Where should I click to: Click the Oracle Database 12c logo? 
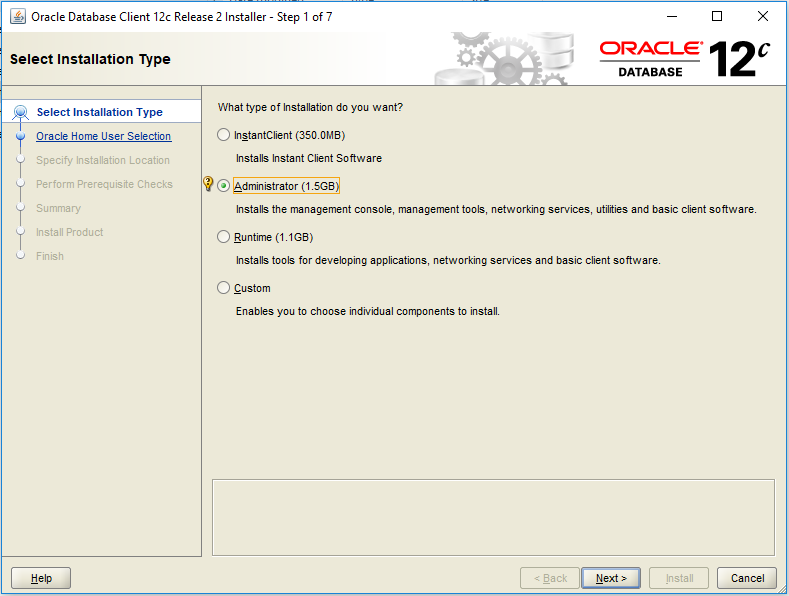[685, 59]
